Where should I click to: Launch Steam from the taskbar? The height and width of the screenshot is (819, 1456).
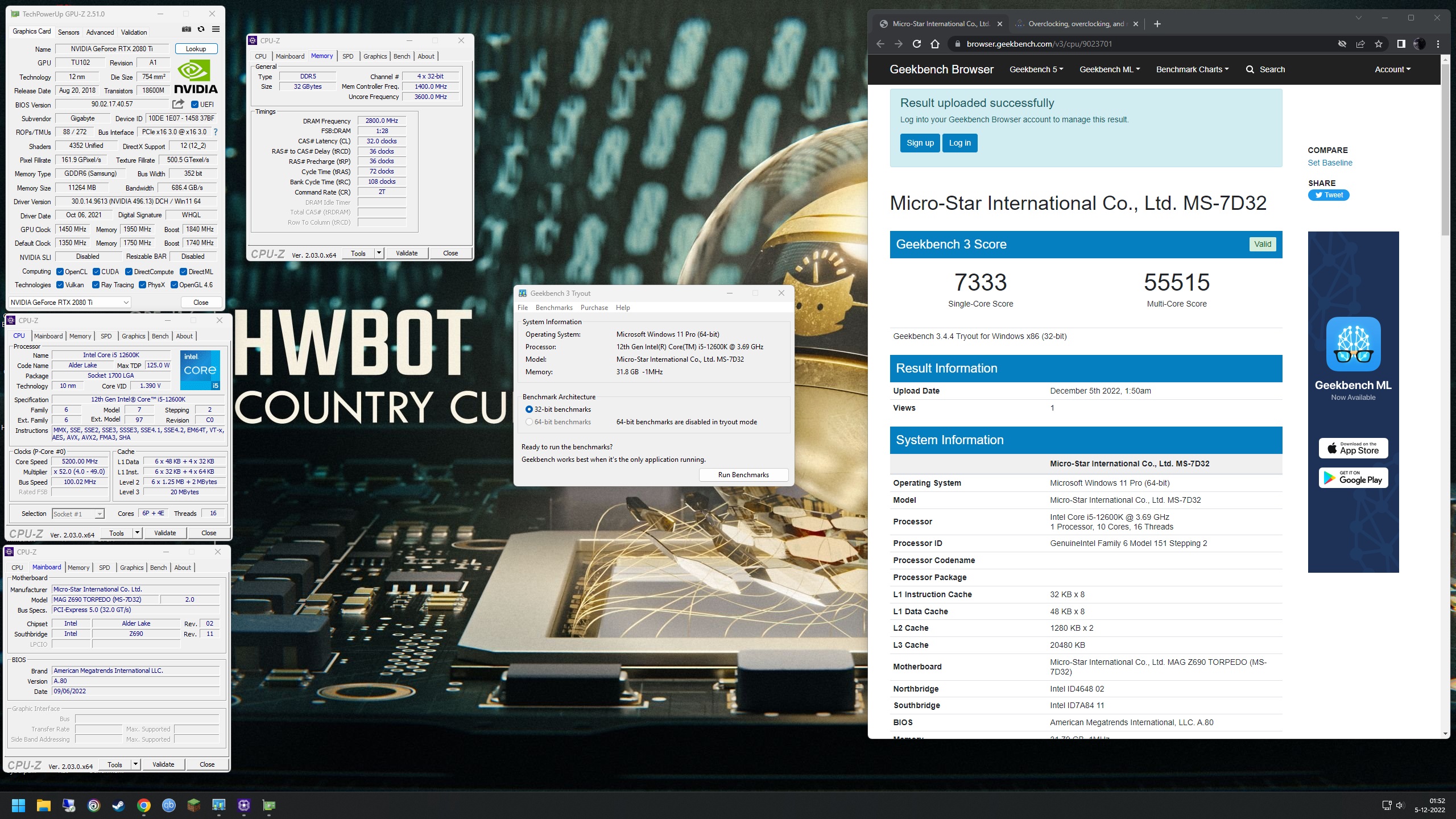click(118, 805)
